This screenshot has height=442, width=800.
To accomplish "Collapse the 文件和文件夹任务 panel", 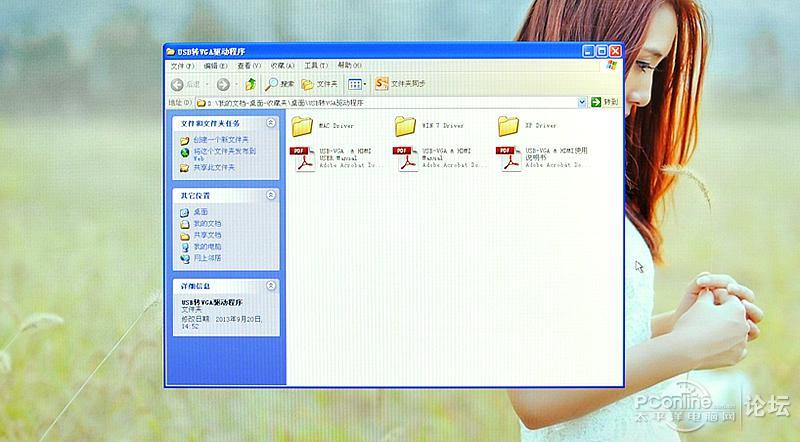I will point(271,122).
